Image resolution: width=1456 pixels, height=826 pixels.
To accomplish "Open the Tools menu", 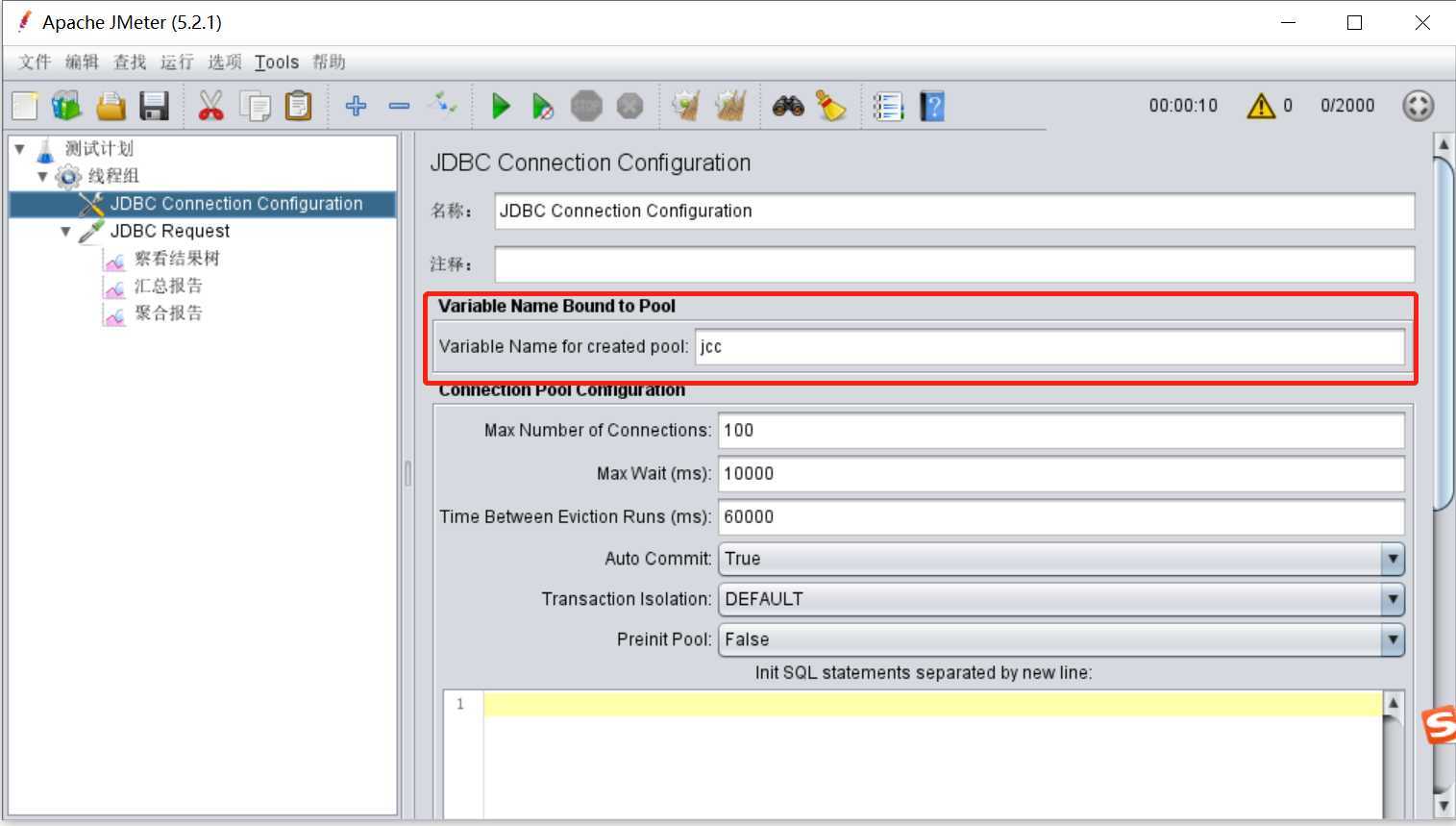I will click(277, 63).
